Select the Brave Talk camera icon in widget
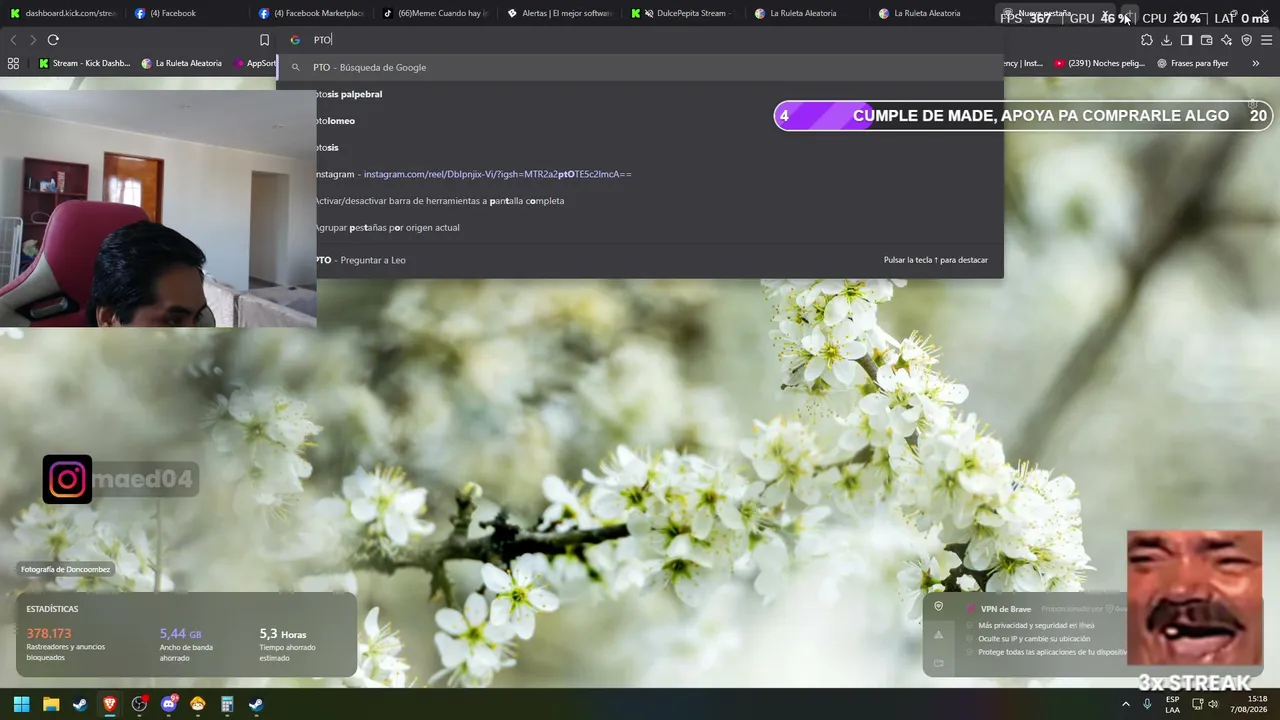 [938, 663]
